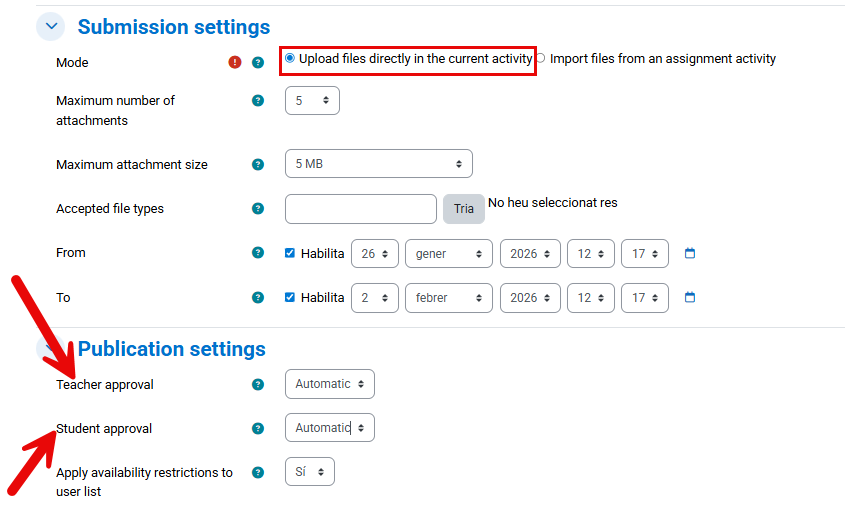Open calendar picker for From date
Screen dimensions: 845x509
(x=690, y=253)
